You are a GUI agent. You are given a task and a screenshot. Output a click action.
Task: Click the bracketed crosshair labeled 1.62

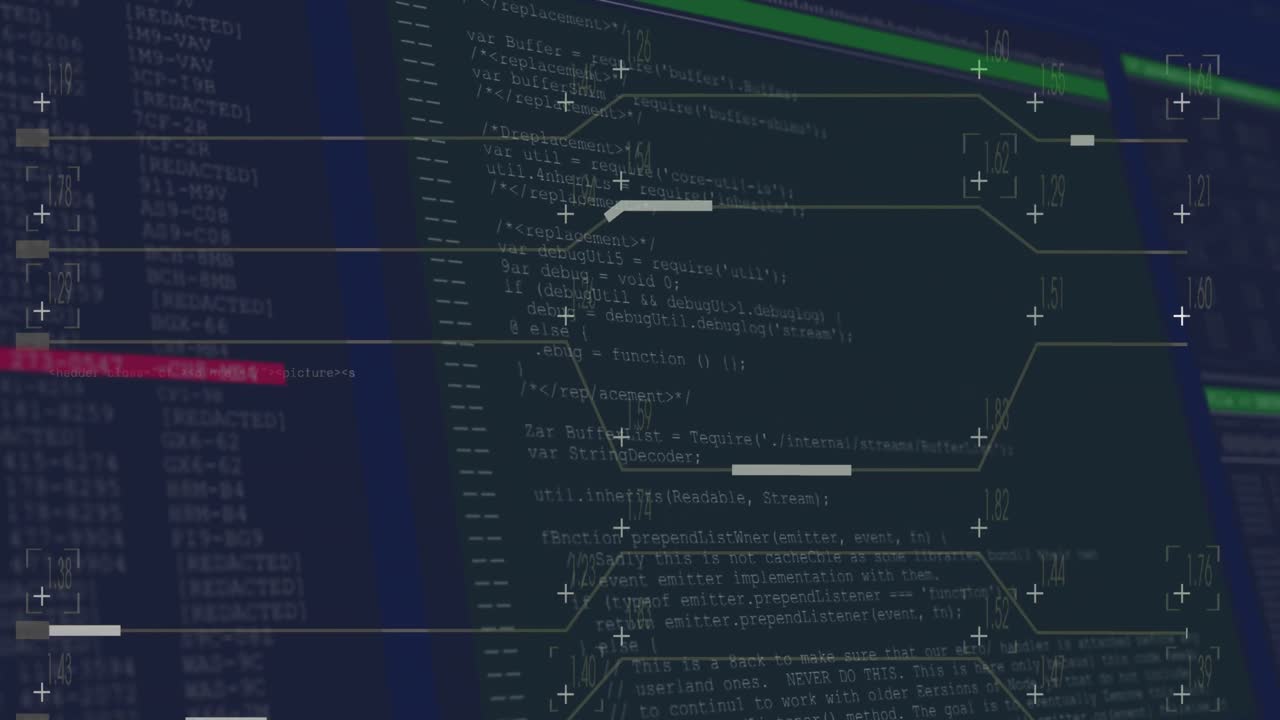click(x=978, y=181)
